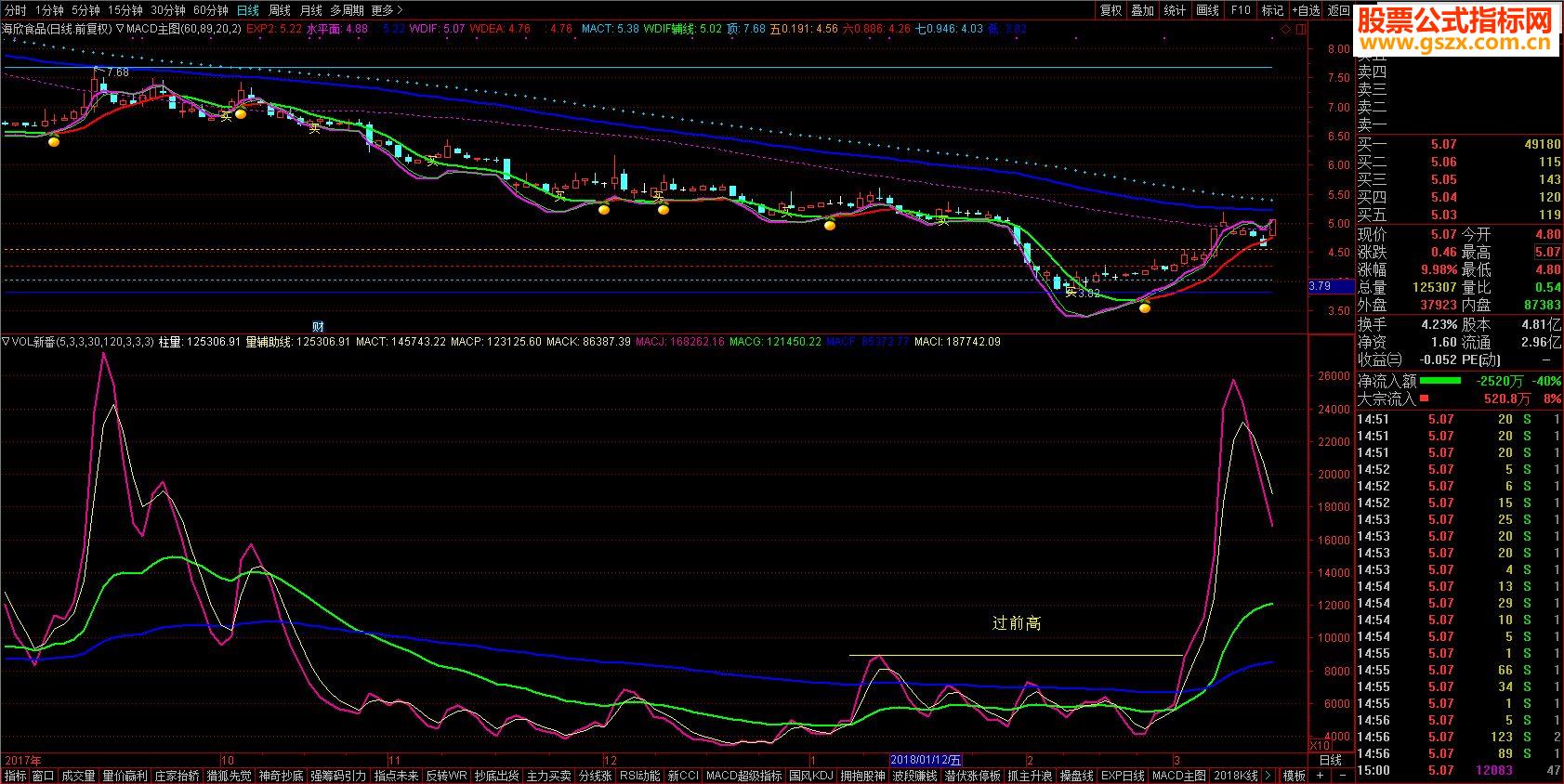Open the 统计 statistics tool

pyautogui.click(x=1175, y=10)
